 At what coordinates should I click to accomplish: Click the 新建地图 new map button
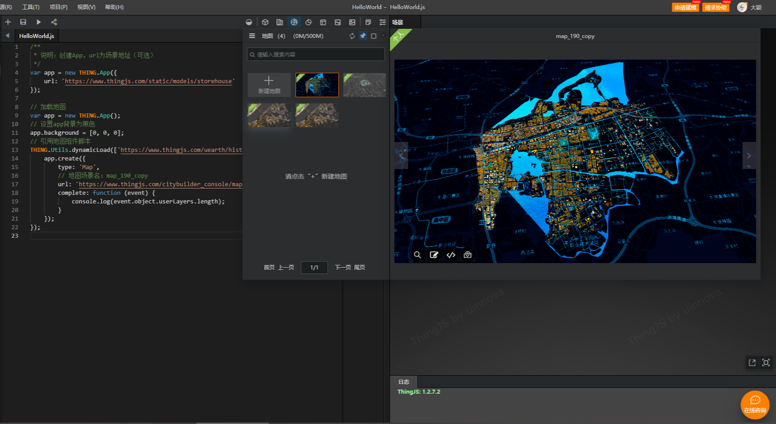point(269,84)
